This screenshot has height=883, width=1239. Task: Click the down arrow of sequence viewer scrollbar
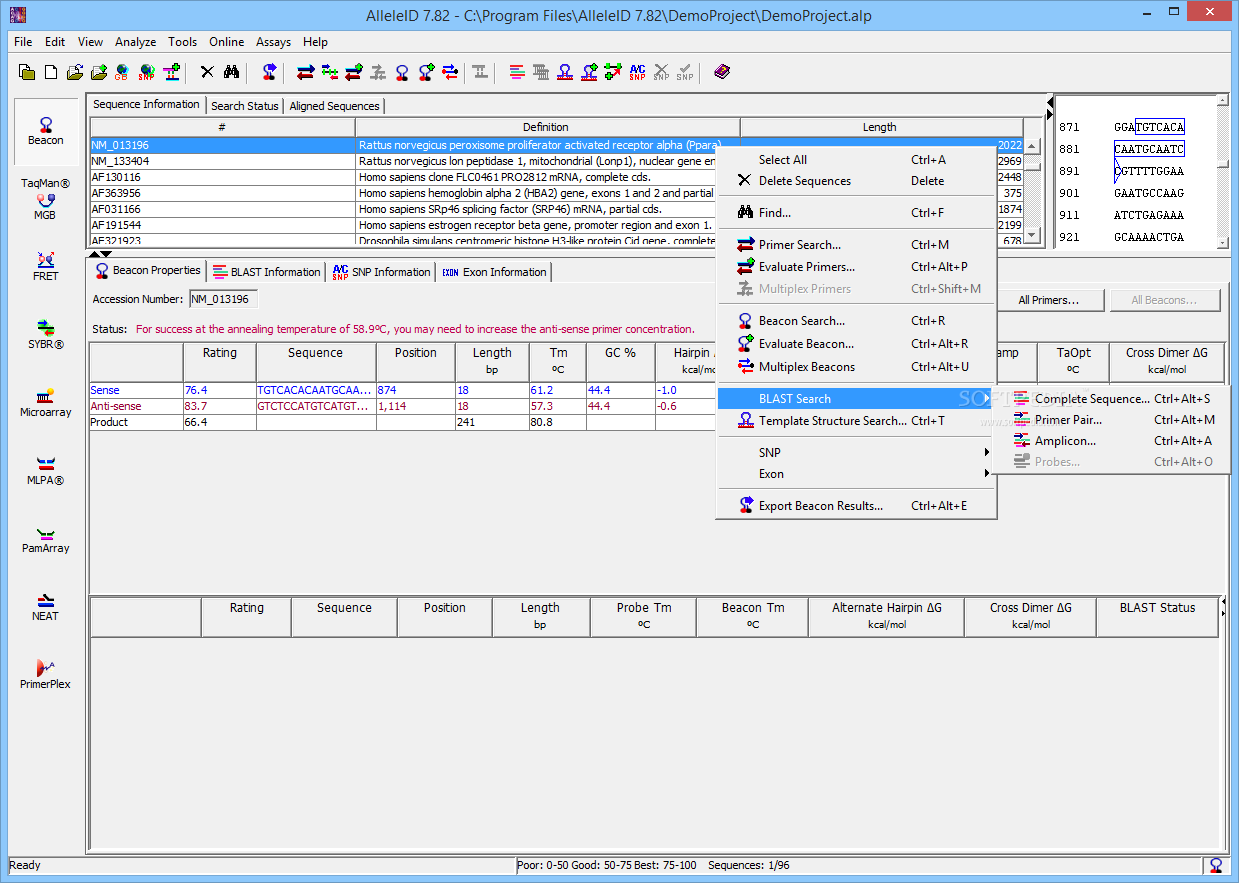click(1222, 241)
